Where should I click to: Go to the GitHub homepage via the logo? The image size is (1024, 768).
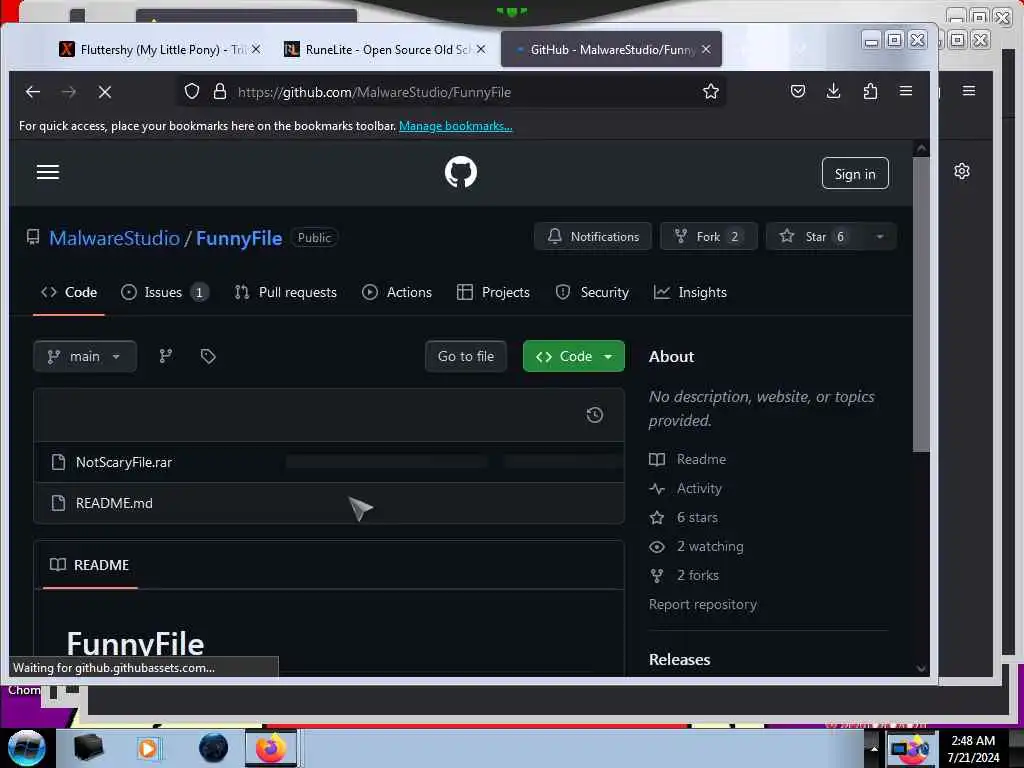(460, 172)
